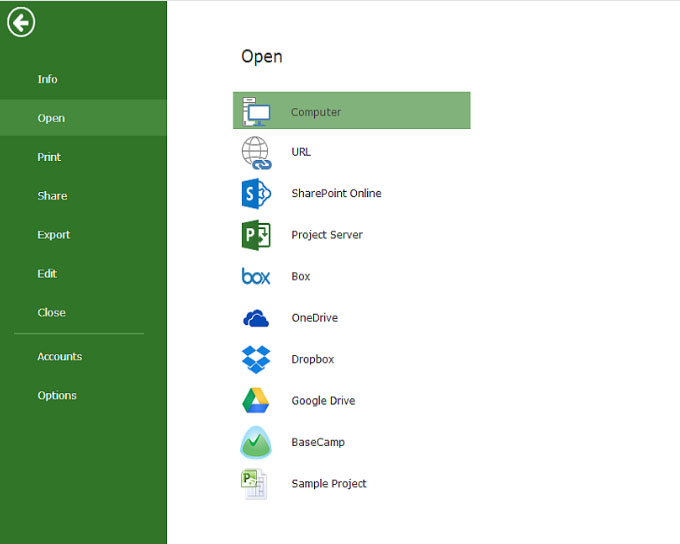Click the Dropbox label
Screen dimensions: 680x544
coord(313,359)
